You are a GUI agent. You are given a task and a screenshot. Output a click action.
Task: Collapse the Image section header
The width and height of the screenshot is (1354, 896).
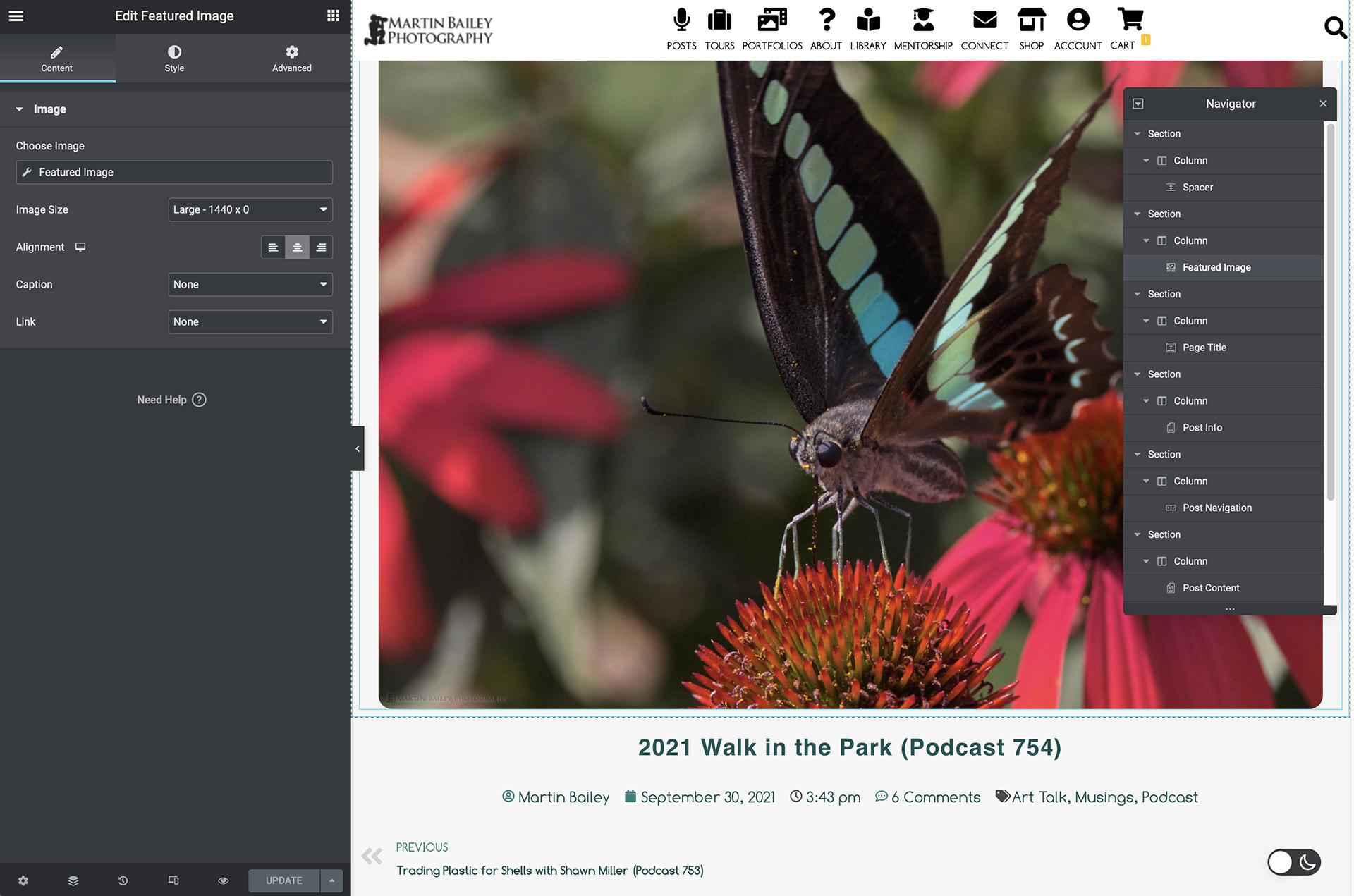click(x=49, y=109)
